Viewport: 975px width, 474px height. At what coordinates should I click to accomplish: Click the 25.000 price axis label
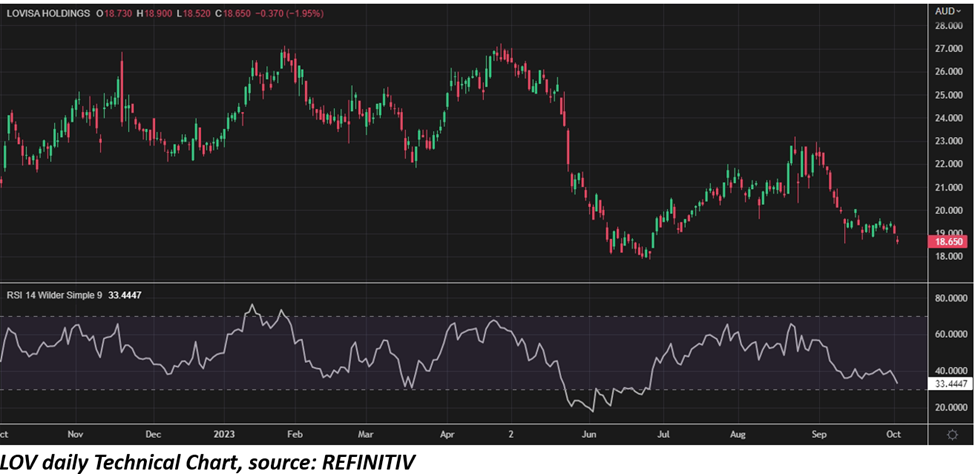click(948, 95)
